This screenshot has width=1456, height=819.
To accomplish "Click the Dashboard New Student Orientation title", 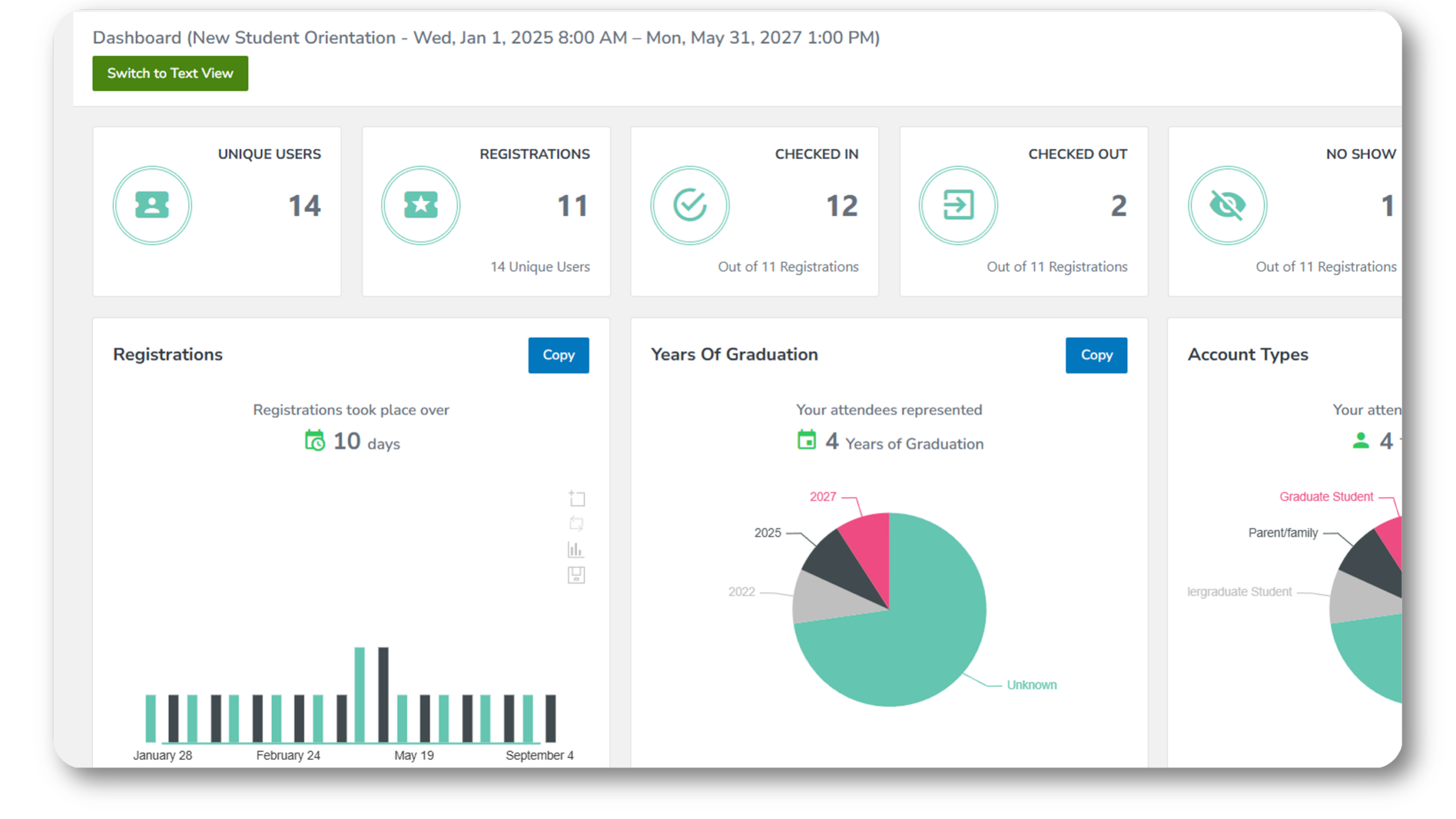I will 486,38.
